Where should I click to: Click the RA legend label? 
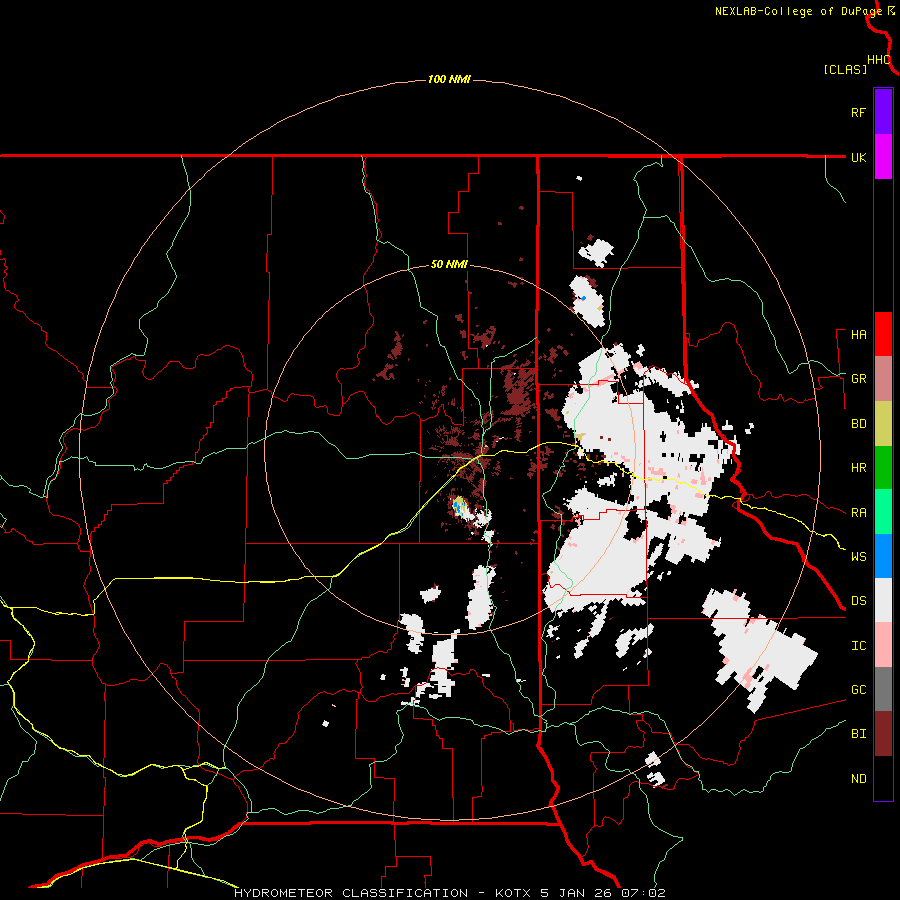click(859, 513)
